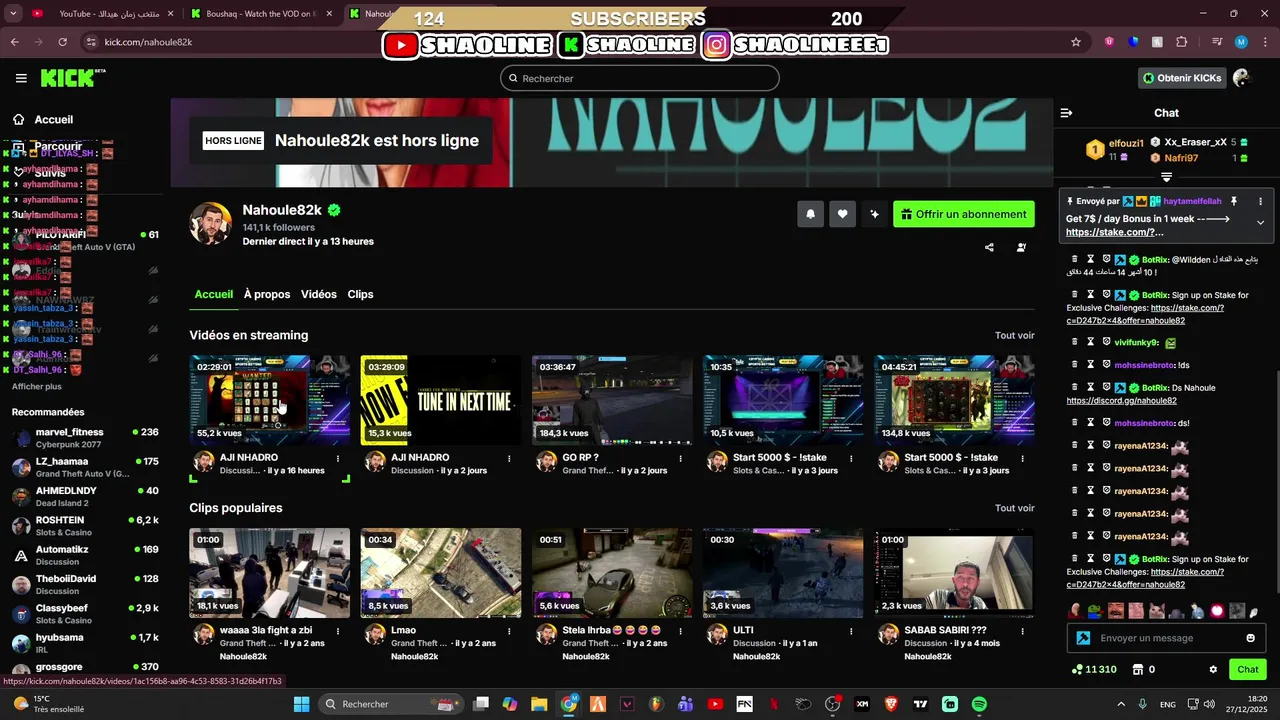Open the shop icon beside 0
This screenshot has height=720, width=1280.
1137,669
